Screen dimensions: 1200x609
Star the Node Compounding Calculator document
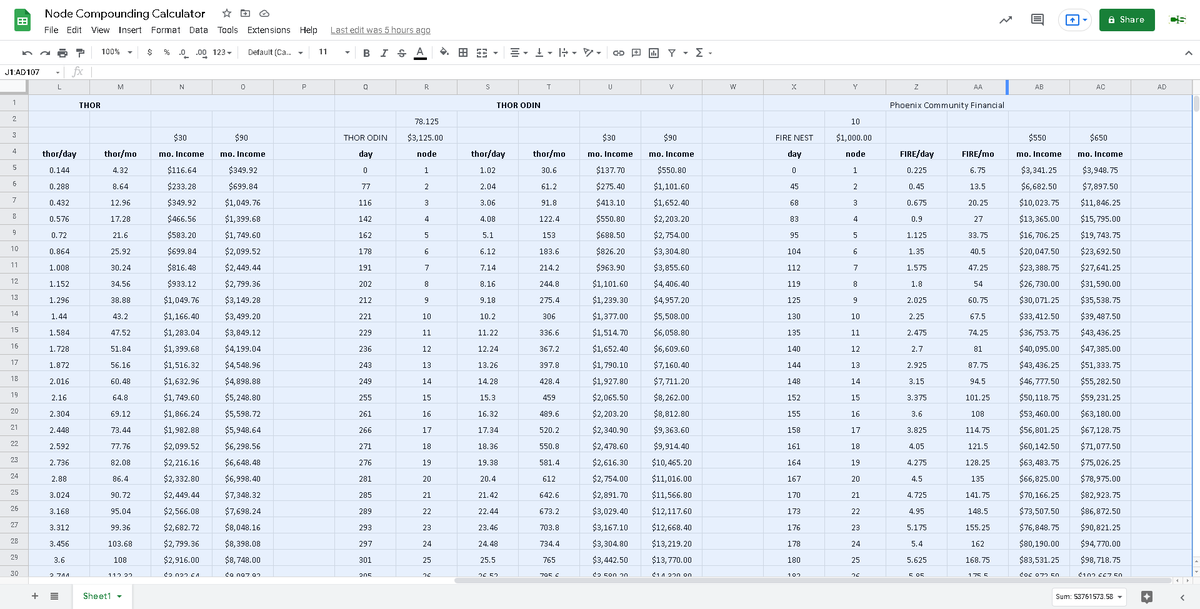227,14
